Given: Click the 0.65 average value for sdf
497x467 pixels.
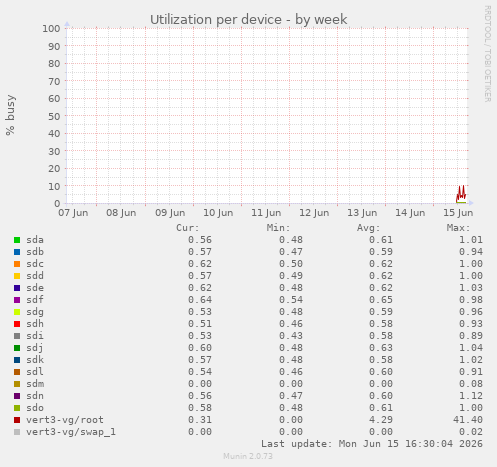Looking at the screenshot, I should [x=381, y=300].
